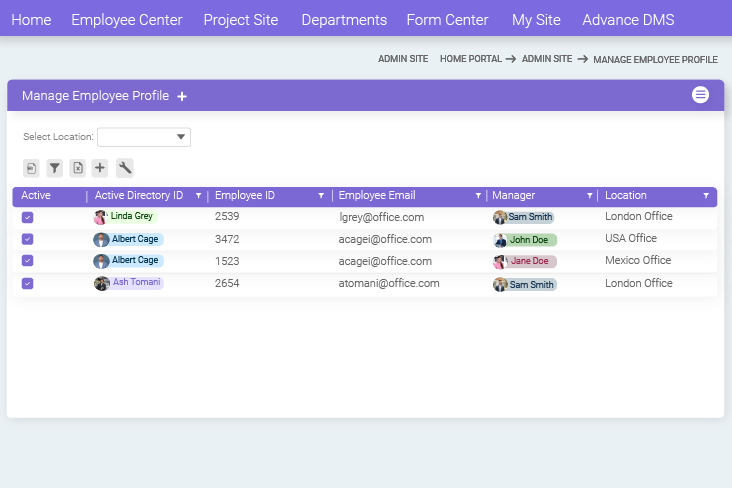The image size is (732, 488).
Task: Uncheck Active for Ash Tomani
Action: [28, 283]
